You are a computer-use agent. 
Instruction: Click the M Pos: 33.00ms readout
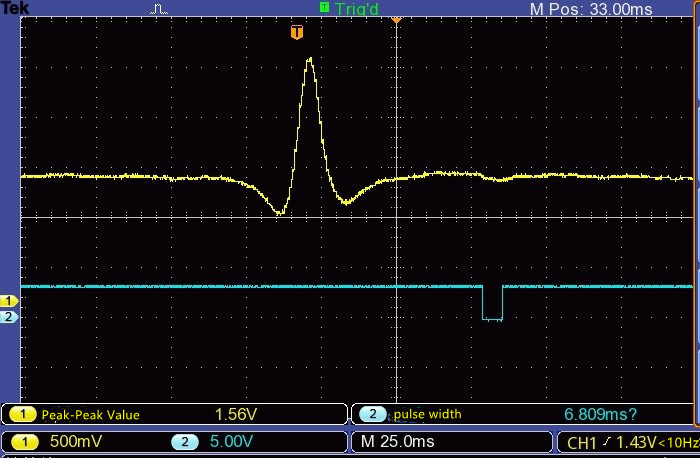pos(591,9)
